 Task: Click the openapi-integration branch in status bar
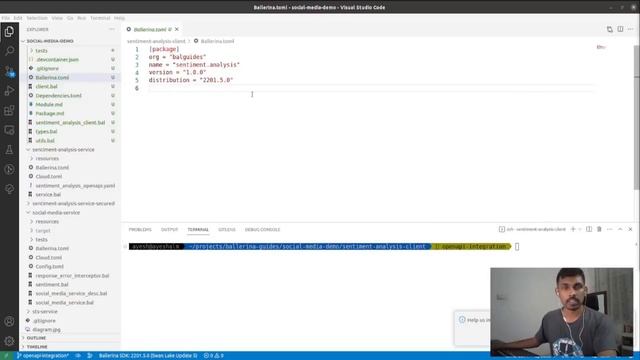point(42,356)
